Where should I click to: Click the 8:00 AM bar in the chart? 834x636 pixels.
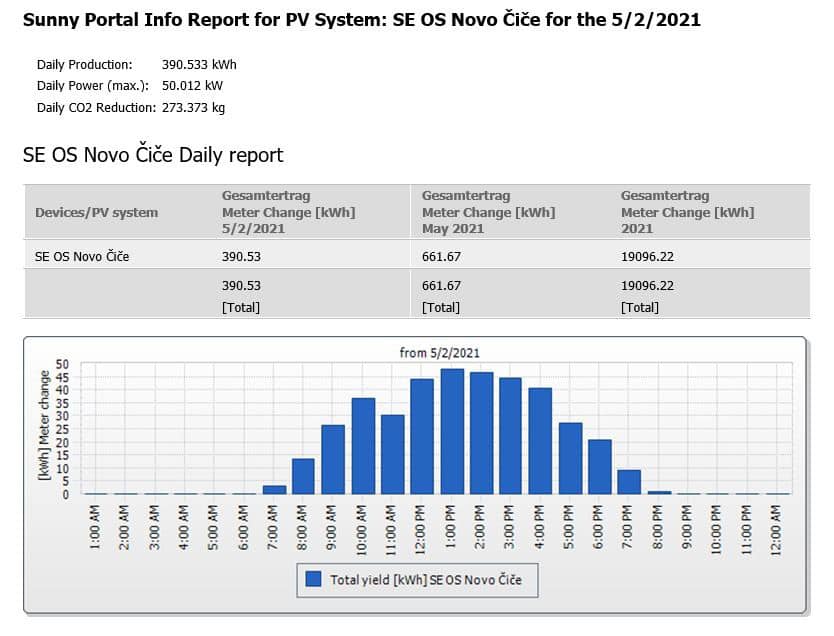pyautogui.click(x=304, y=476)
